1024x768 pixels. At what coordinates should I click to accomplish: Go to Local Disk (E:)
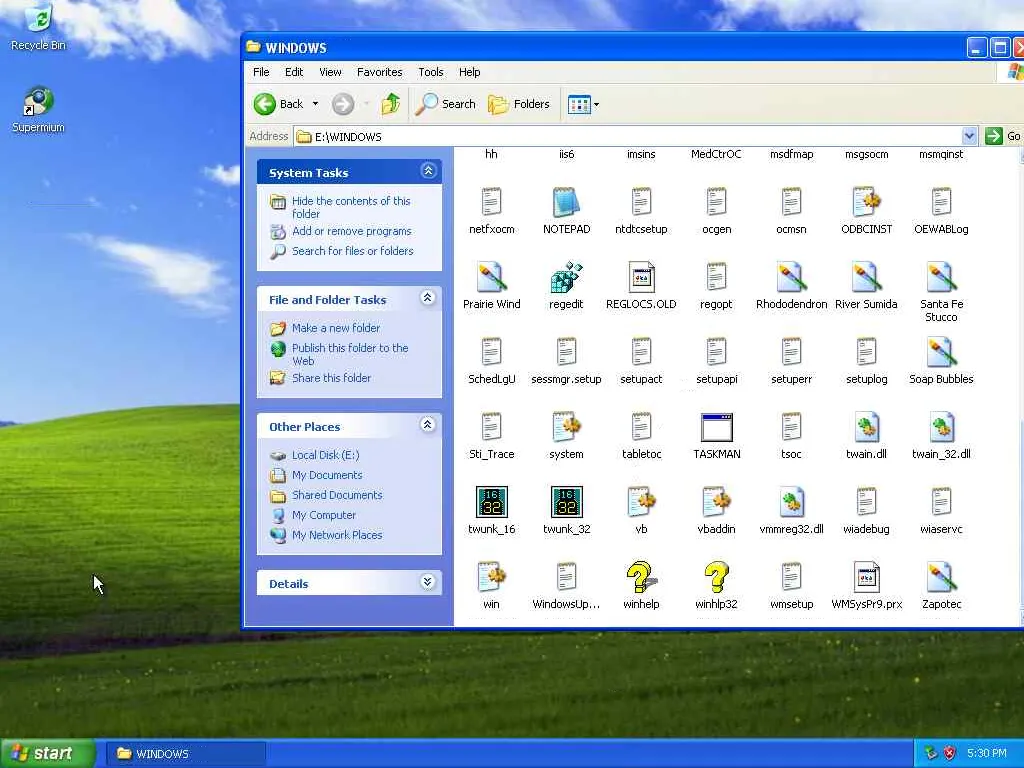325,455
